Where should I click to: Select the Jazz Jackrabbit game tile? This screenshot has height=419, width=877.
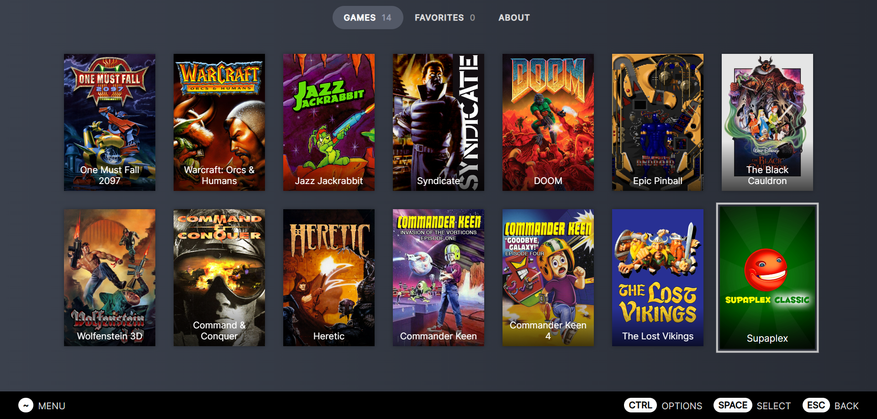pyautogui.click(x=329, y=123)
